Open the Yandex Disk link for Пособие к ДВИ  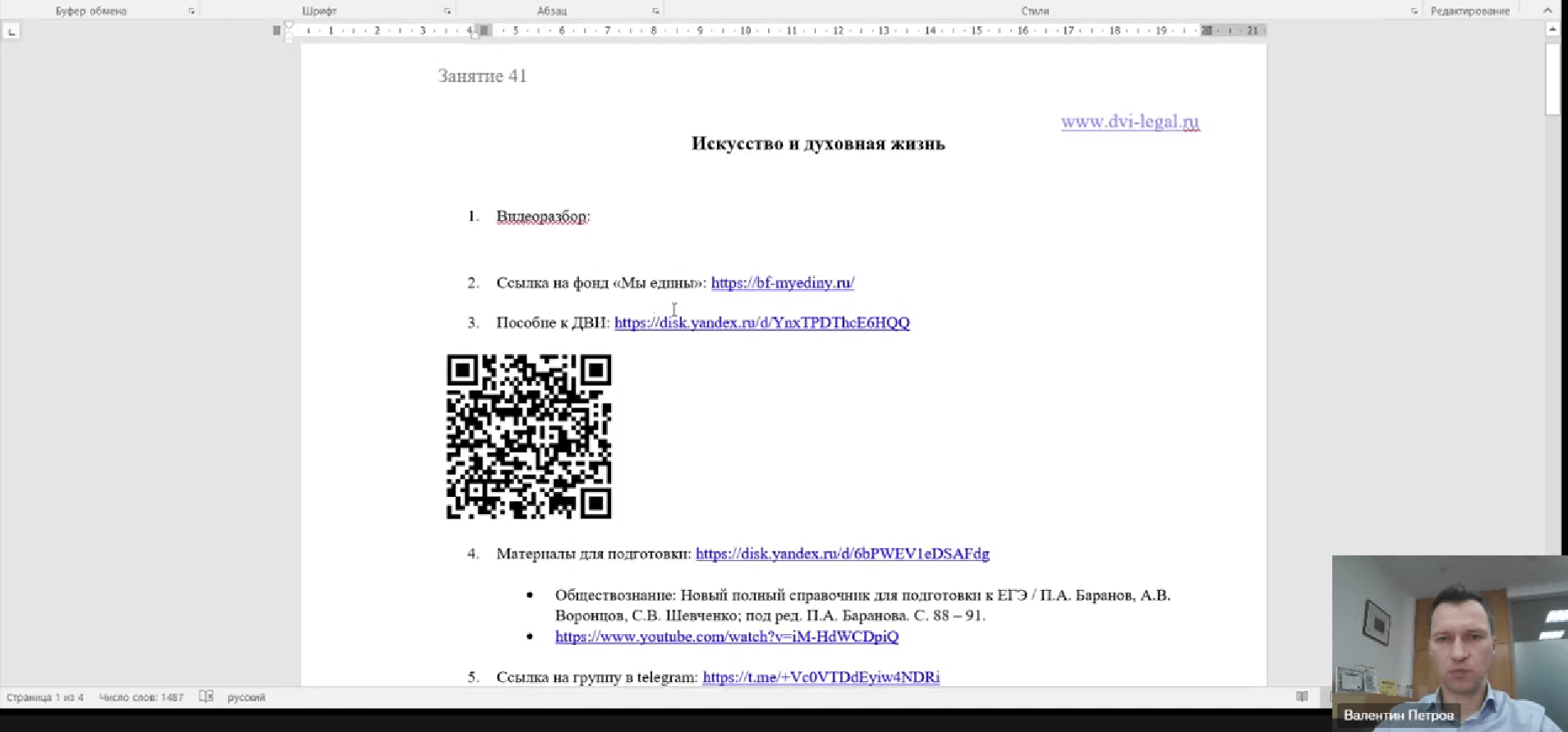762,323
